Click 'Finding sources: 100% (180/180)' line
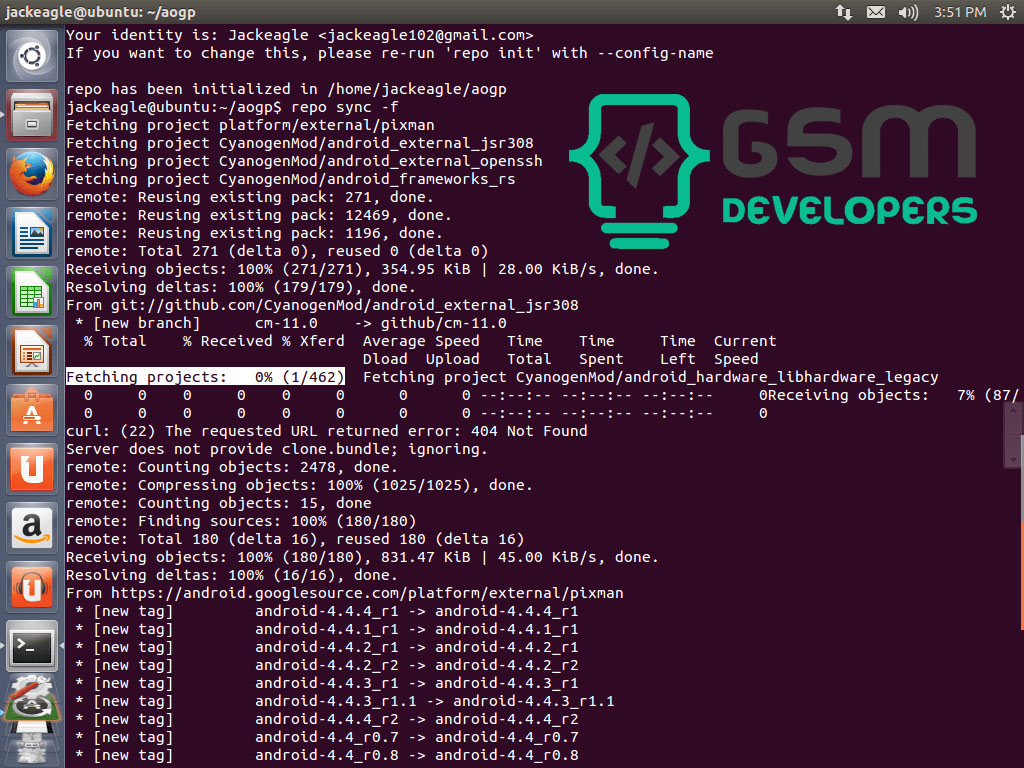 point(241,521)
